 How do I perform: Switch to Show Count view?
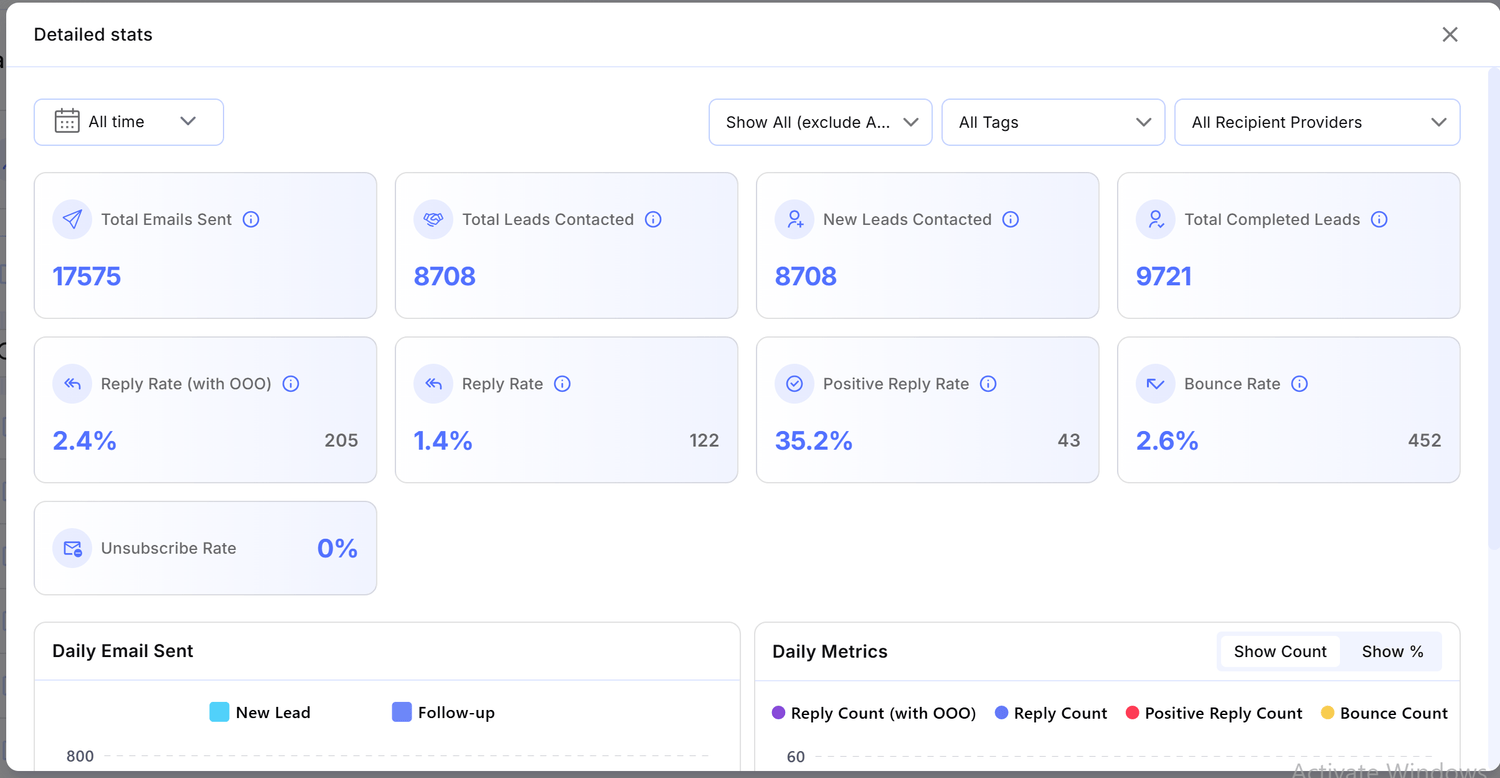[1280, 651]
